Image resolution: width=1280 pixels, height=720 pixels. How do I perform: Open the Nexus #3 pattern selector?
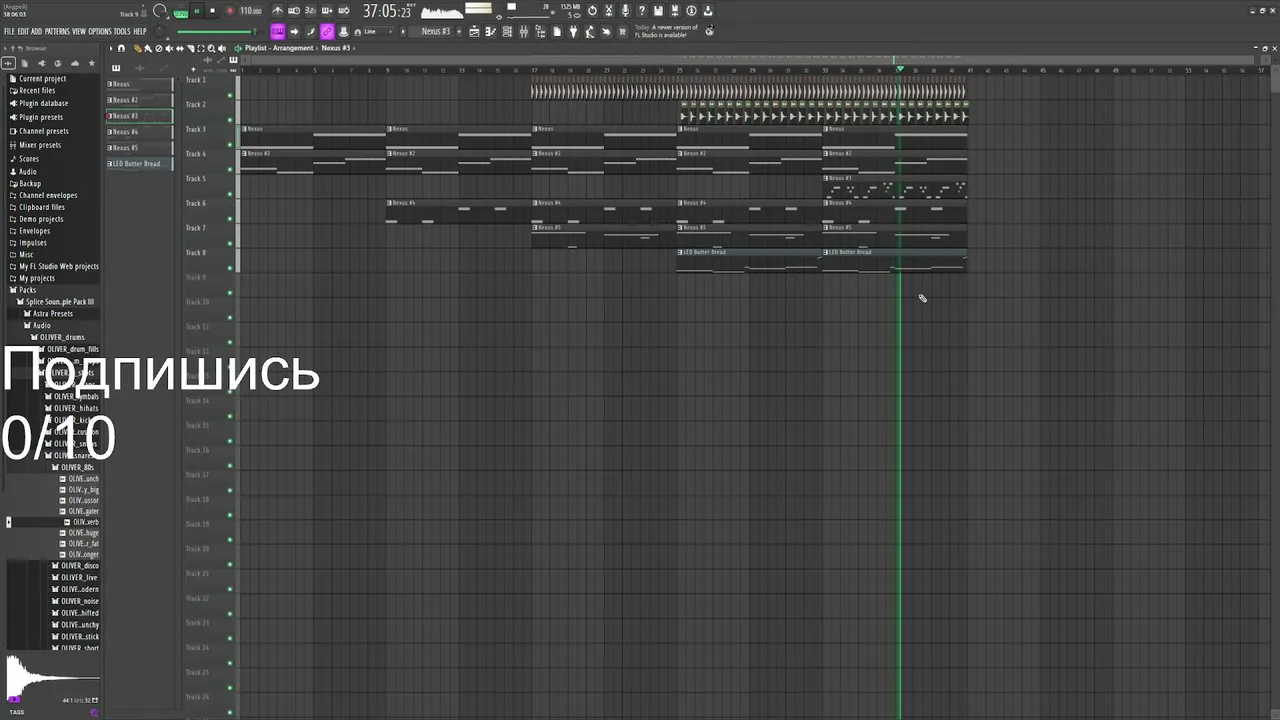pyautogui.click(x=436, y=31)
